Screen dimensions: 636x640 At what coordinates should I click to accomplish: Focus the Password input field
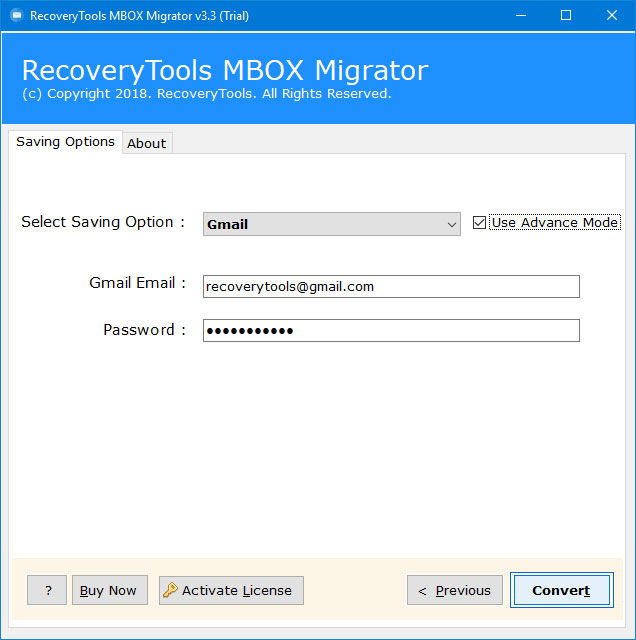pyautogui.click(x=391, y=331)
